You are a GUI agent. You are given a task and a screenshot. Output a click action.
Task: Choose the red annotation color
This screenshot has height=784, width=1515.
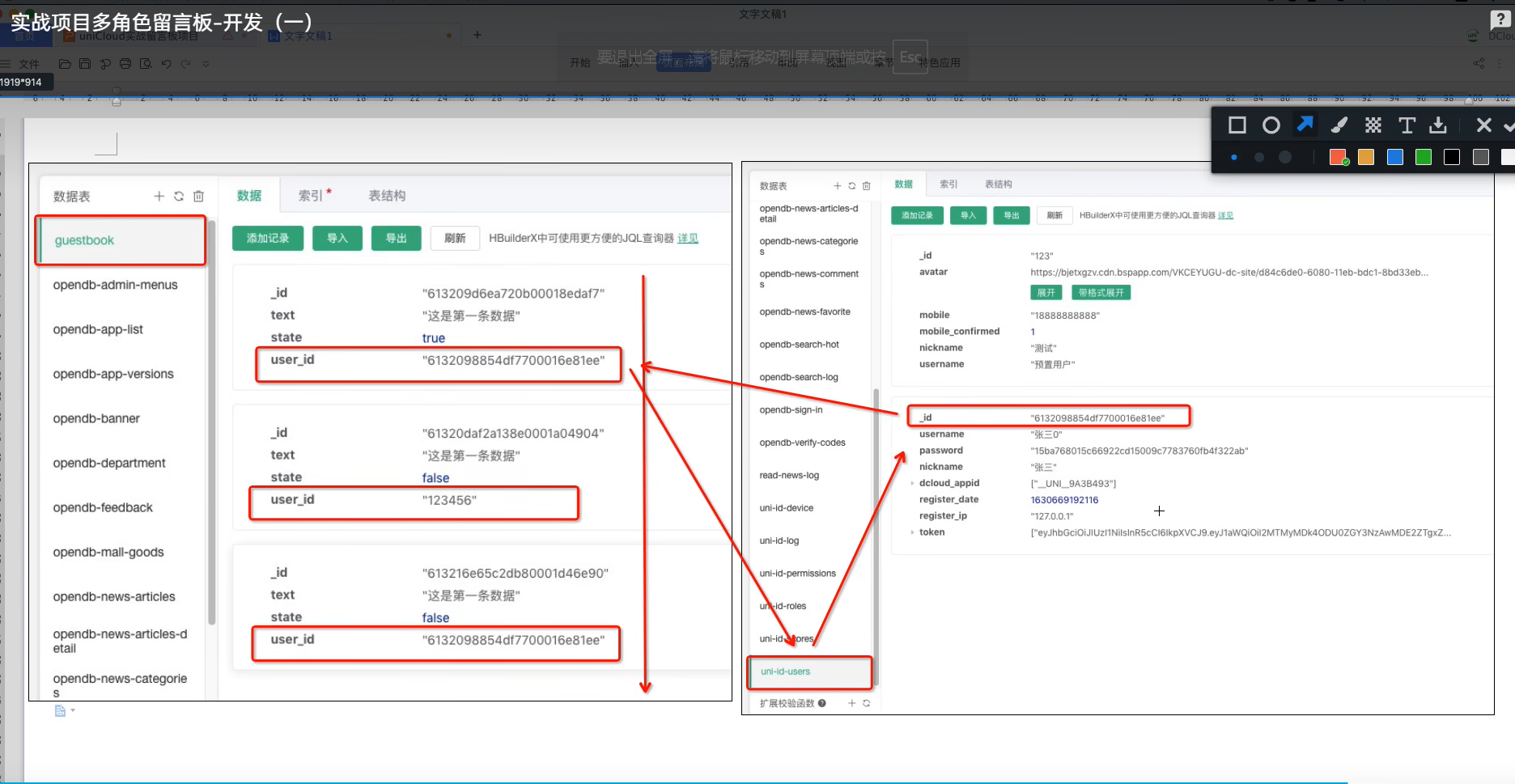pos(1338,157)
